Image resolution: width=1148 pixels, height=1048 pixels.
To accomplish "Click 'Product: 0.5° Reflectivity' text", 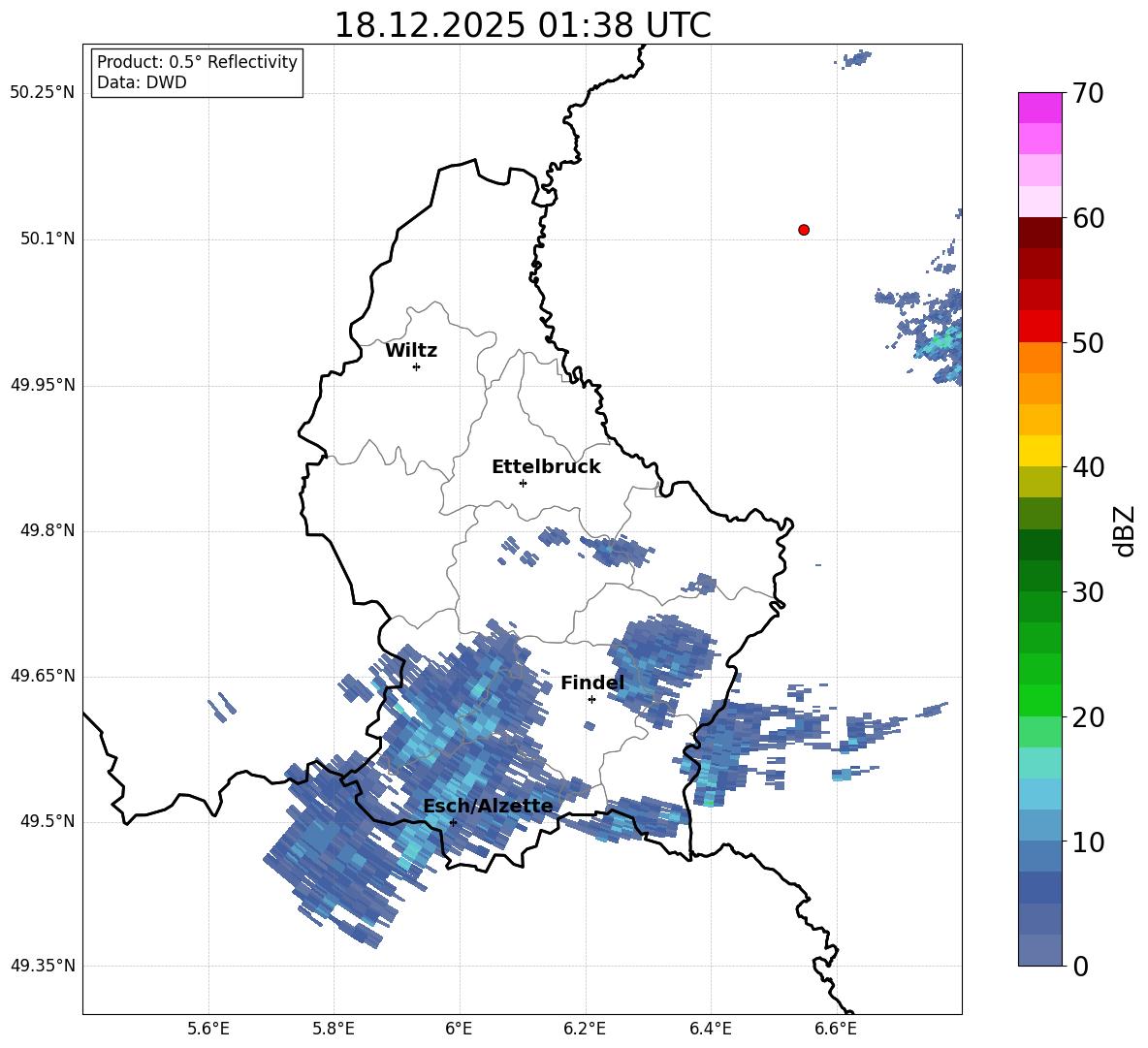I will tap(197, 61).
